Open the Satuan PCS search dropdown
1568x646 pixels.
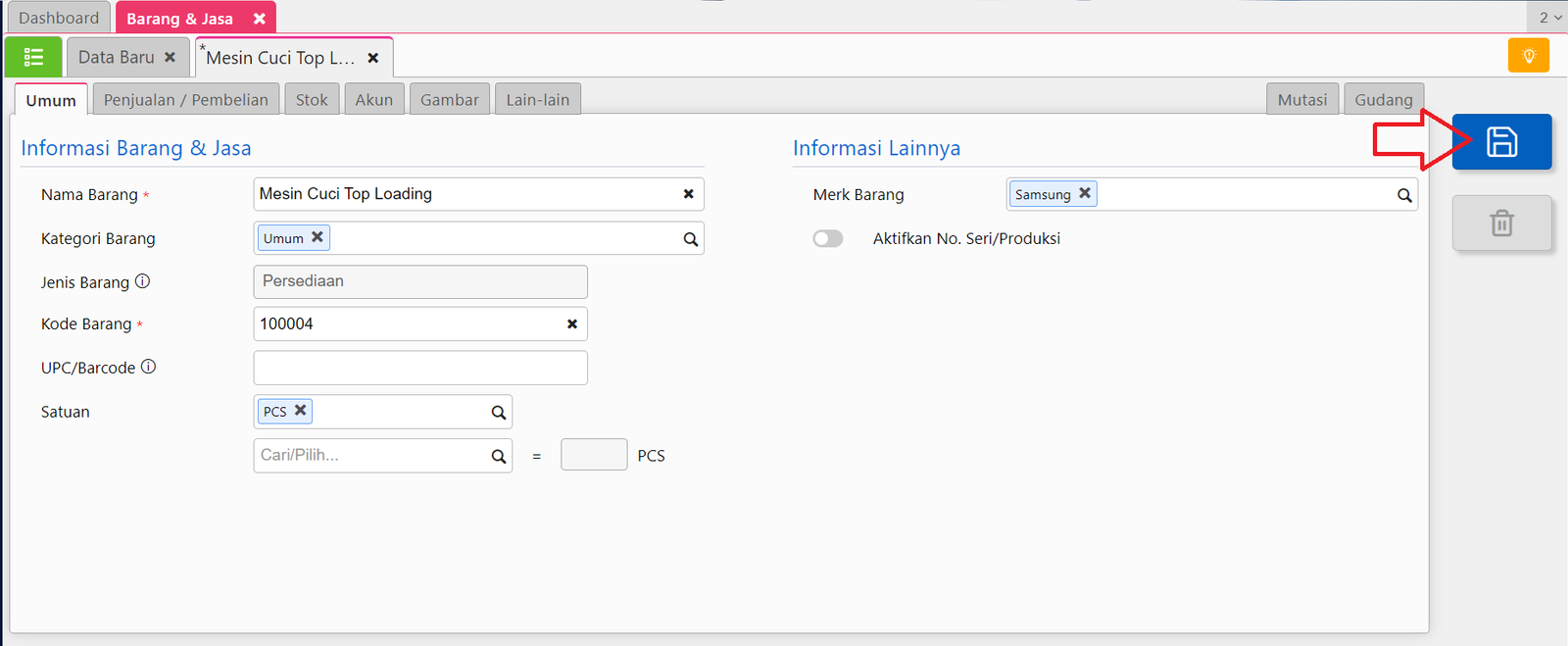point(499,413)
